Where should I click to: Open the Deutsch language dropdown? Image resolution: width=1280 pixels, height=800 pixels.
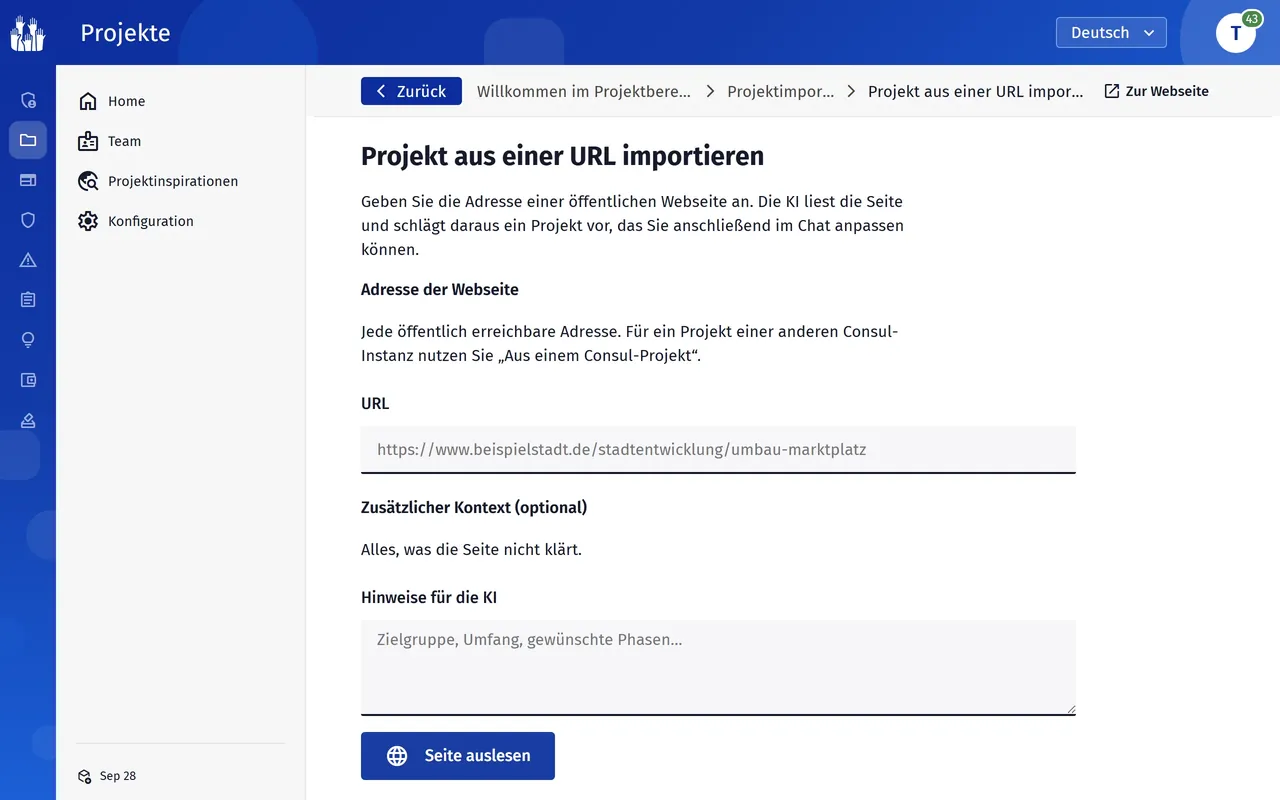coord(1111,32)
